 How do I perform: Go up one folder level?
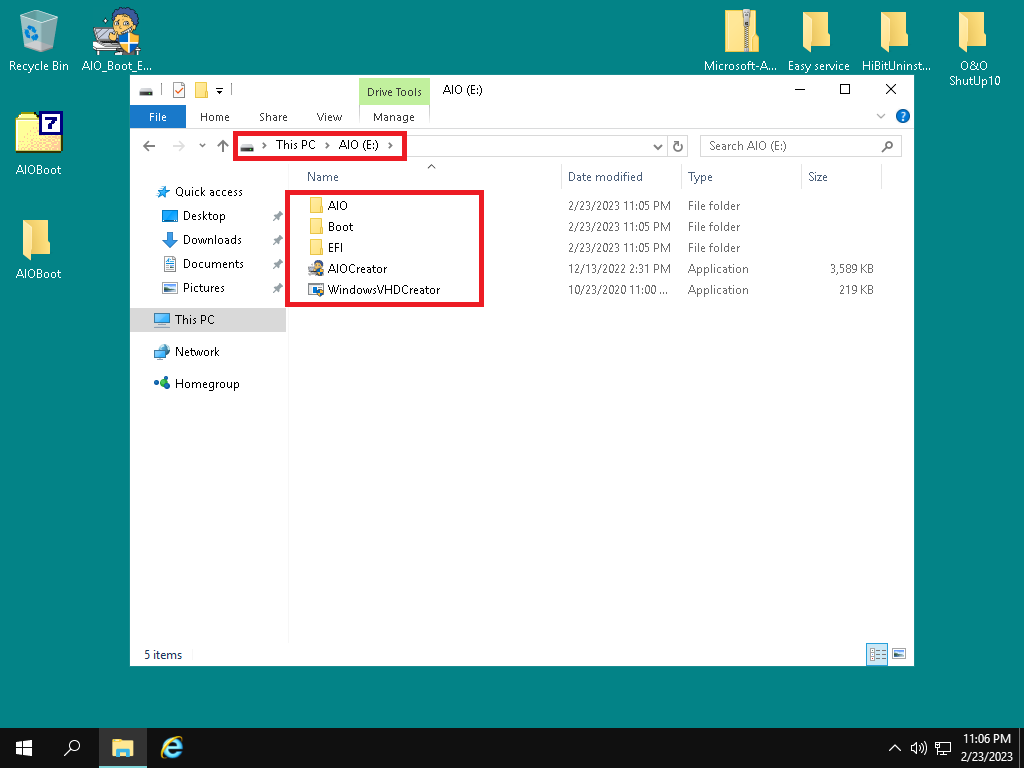pos(223,146)
